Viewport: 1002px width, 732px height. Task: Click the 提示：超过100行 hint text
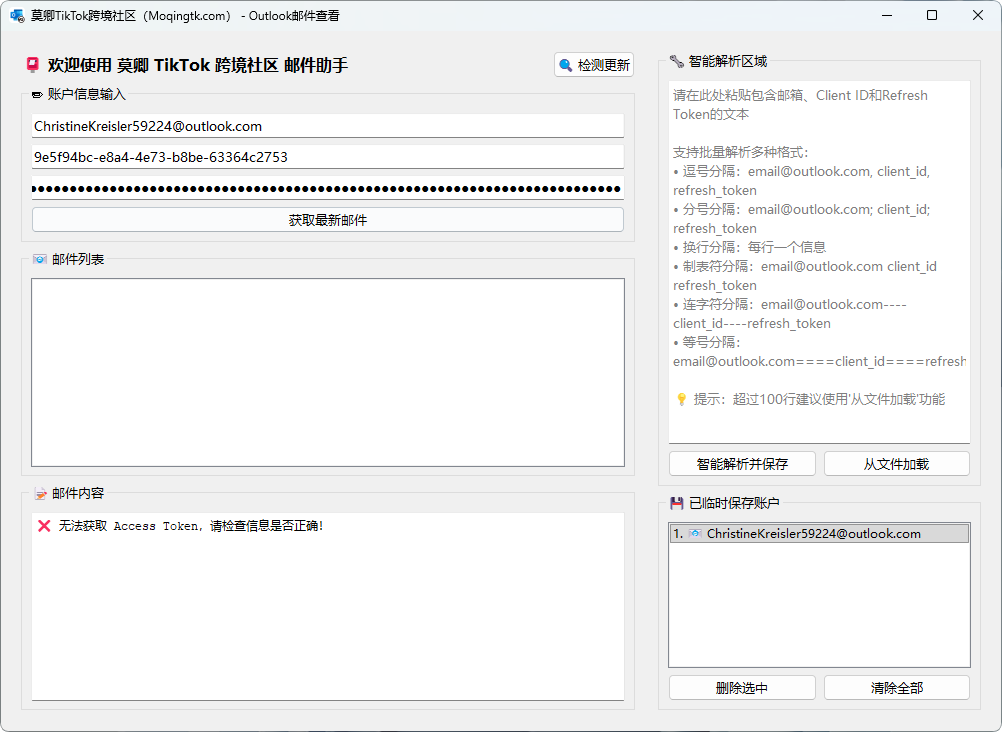819,400
